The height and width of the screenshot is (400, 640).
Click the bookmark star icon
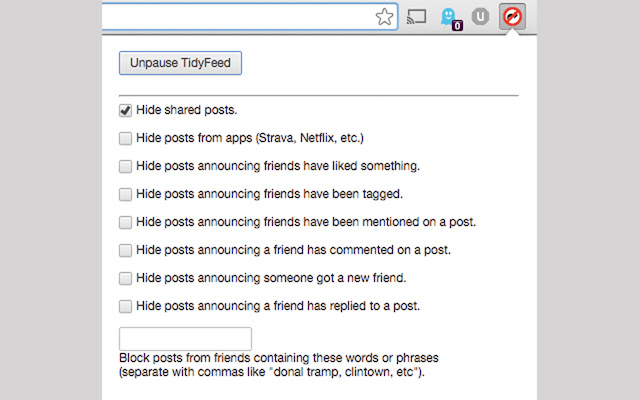[384, 17]
